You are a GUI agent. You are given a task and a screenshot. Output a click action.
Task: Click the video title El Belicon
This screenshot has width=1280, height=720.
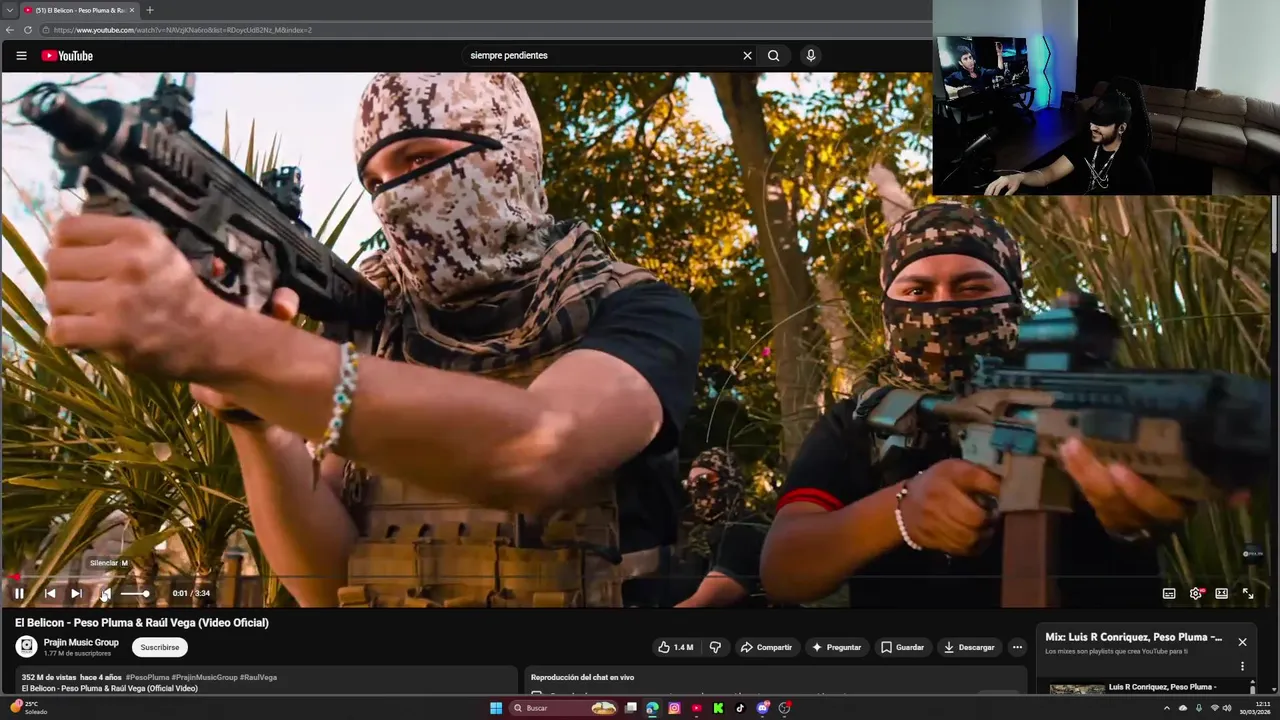[x=141, y=623]
